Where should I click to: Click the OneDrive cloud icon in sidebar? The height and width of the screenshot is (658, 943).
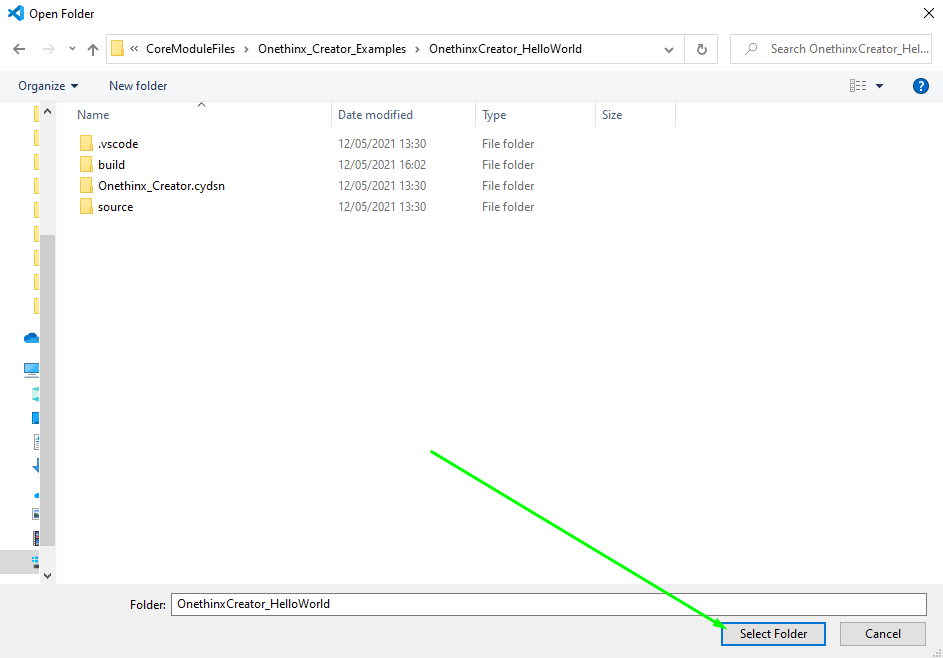point(32,339)
